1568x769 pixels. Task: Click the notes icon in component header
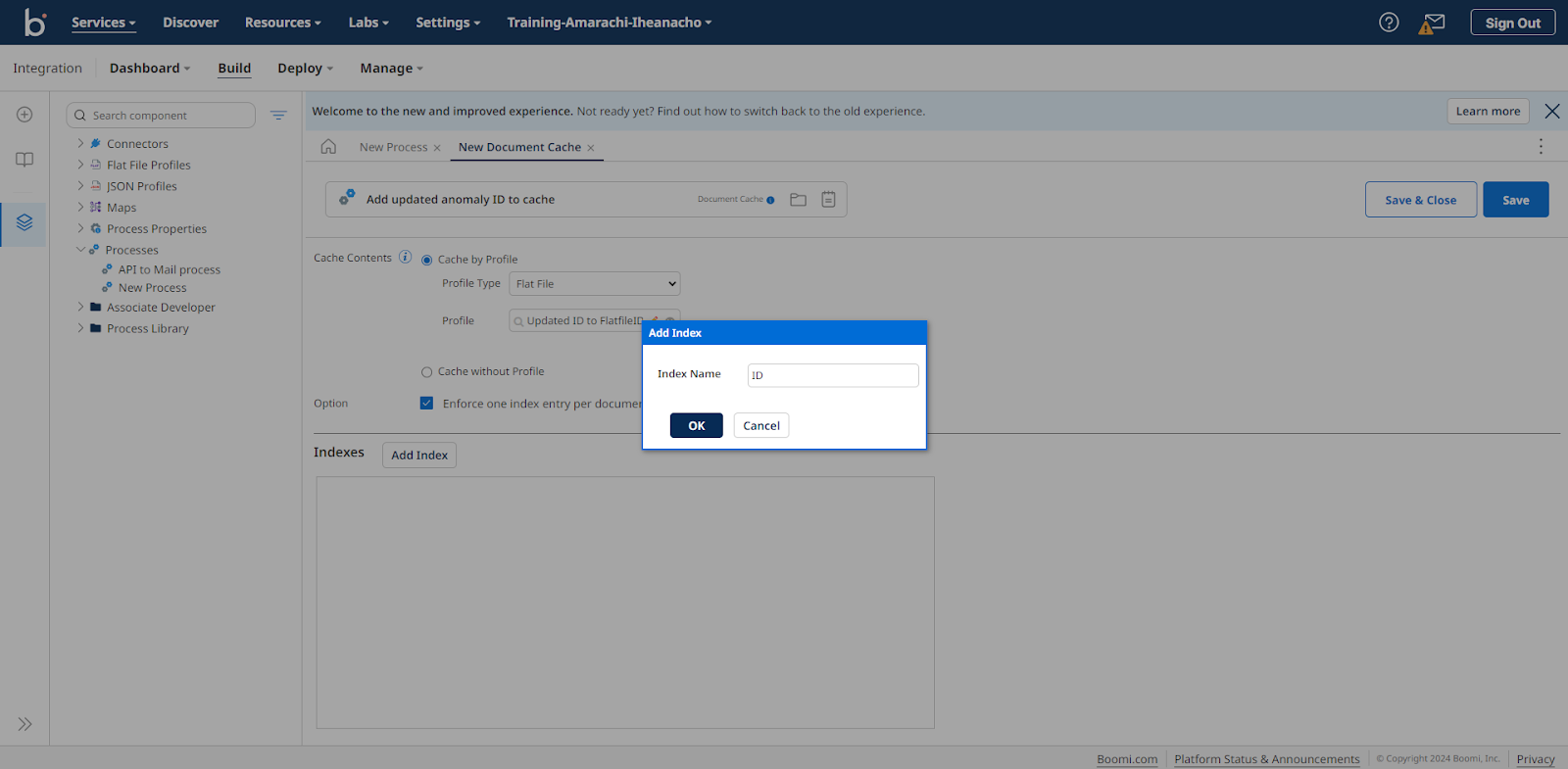[828, 200]
